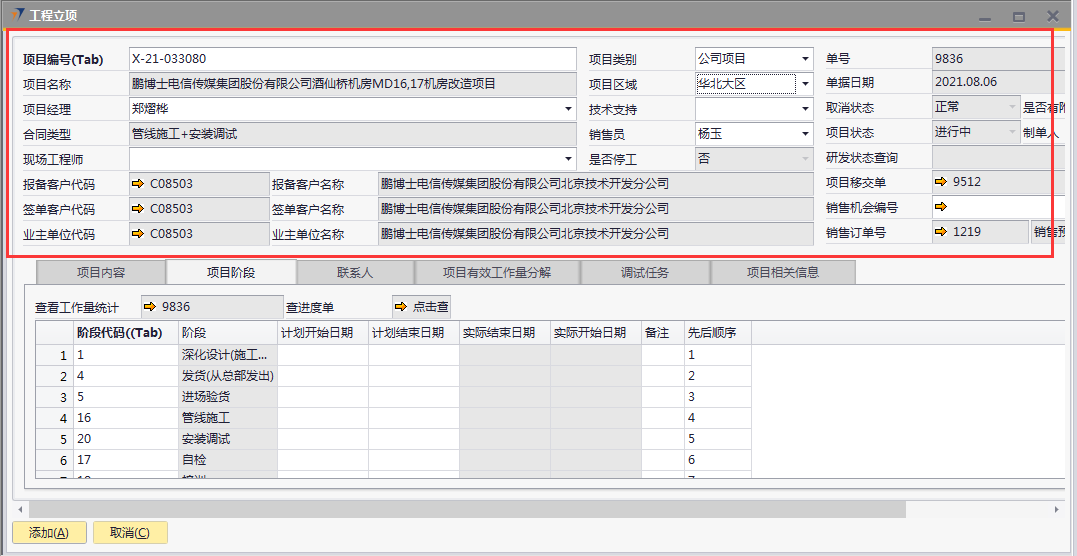Image resolution: width=1077 pixels, height=556 pixels.
Task: Expand the 现场工程师 dropdown
Action: pos(568,158)
